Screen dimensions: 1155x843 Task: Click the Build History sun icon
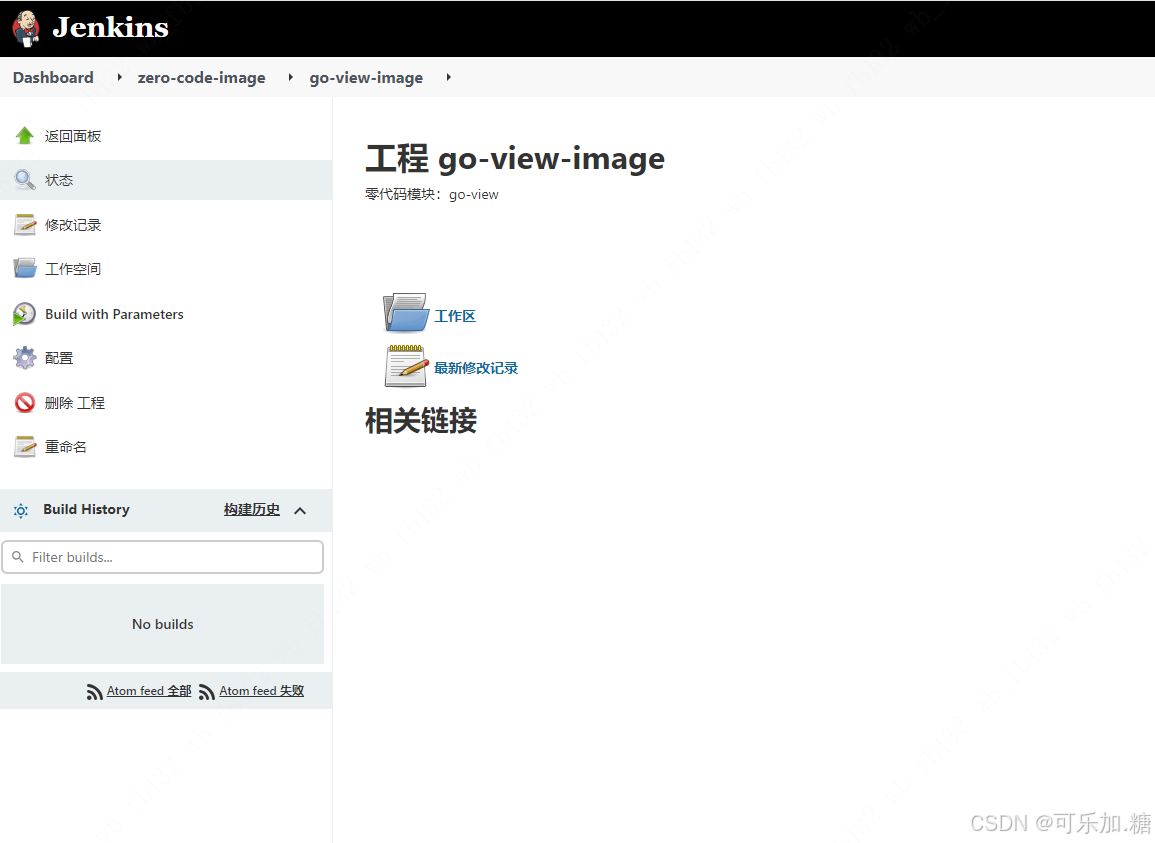21,511
